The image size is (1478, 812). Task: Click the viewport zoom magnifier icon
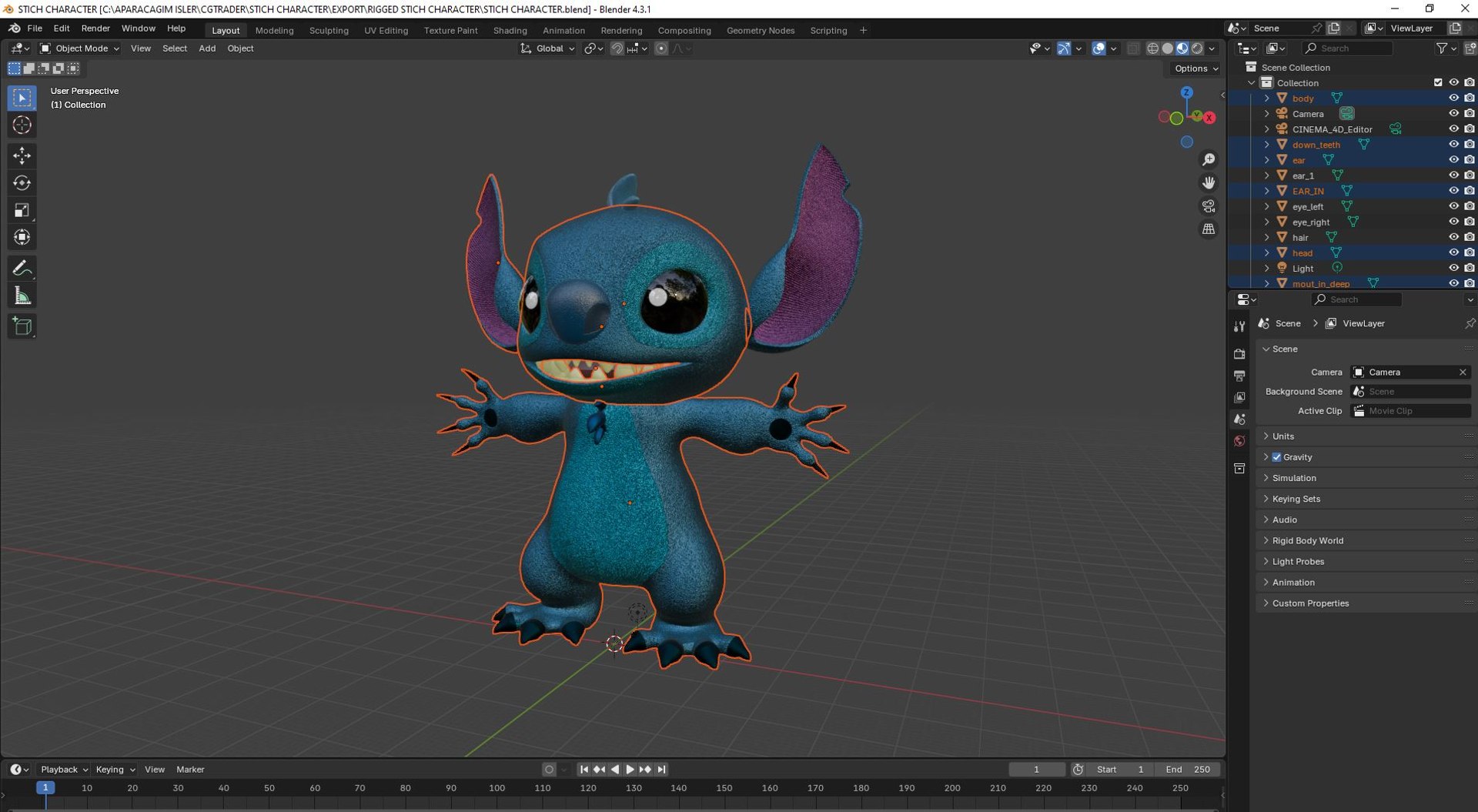tap(1209, 159)
